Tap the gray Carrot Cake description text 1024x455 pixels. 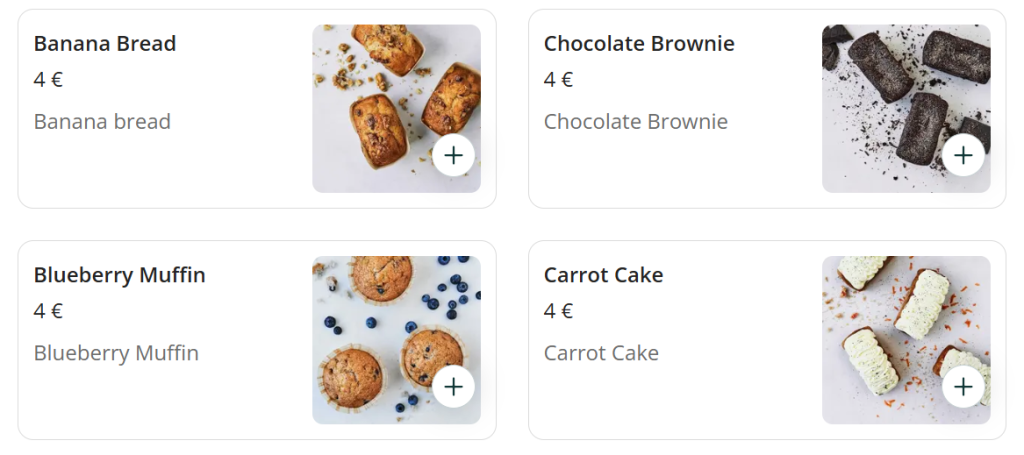tap(601, 353)
